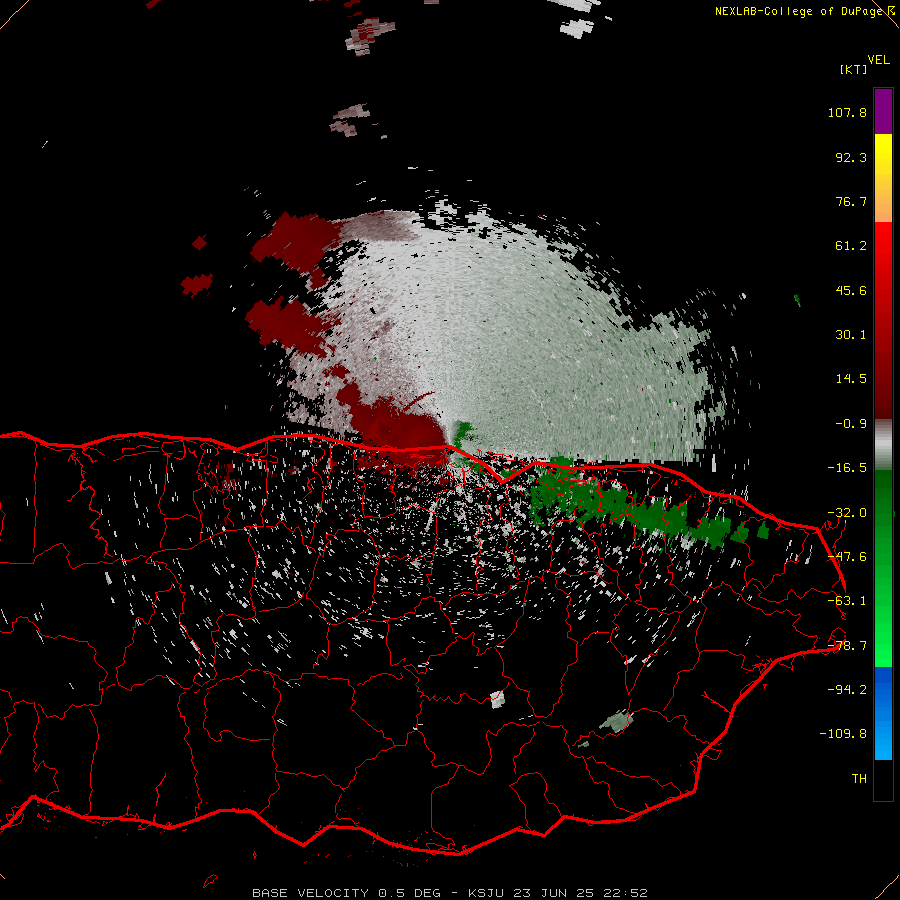
Task: Click the VEL legend title
Action: (x=878, y=60)
